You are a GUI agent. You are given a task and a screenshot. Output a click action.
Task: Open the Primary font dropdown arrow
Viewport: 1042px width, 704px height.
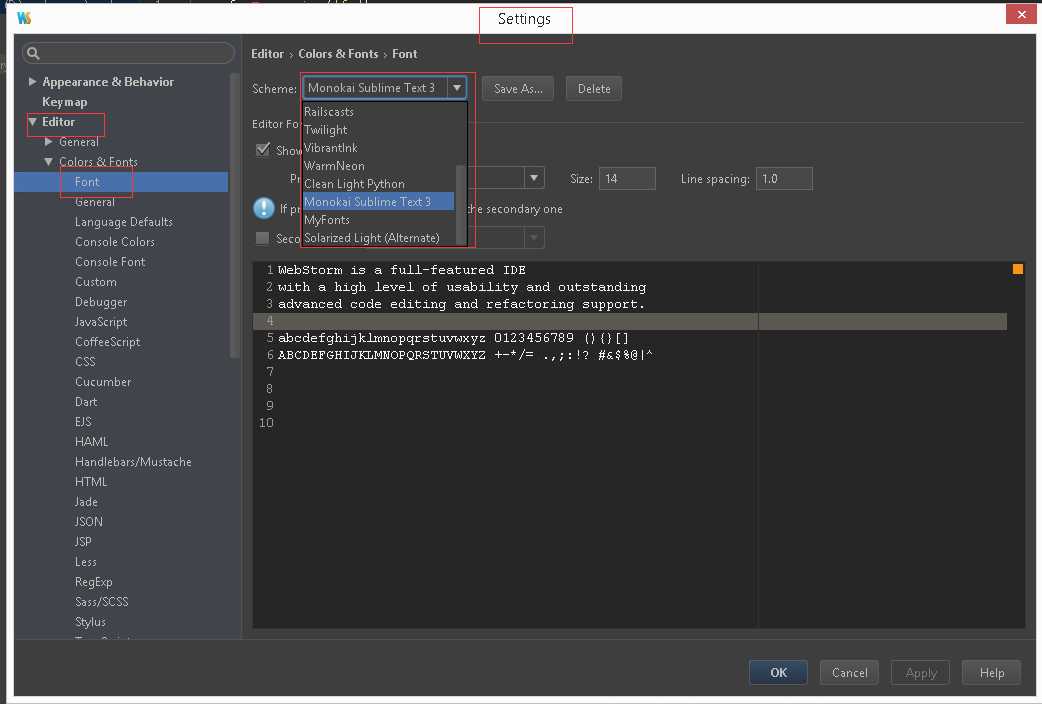point(534,177)
